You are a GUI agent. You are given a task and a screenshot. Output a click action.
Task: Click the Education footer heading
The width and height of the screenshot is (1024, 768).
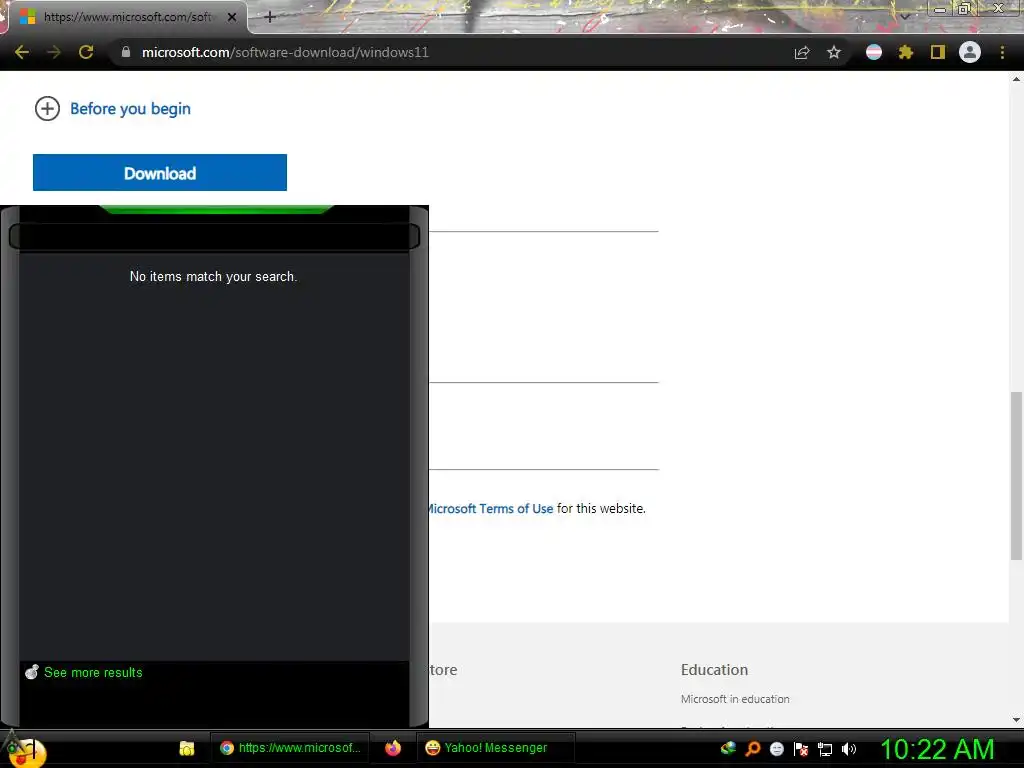click(714, 669)
